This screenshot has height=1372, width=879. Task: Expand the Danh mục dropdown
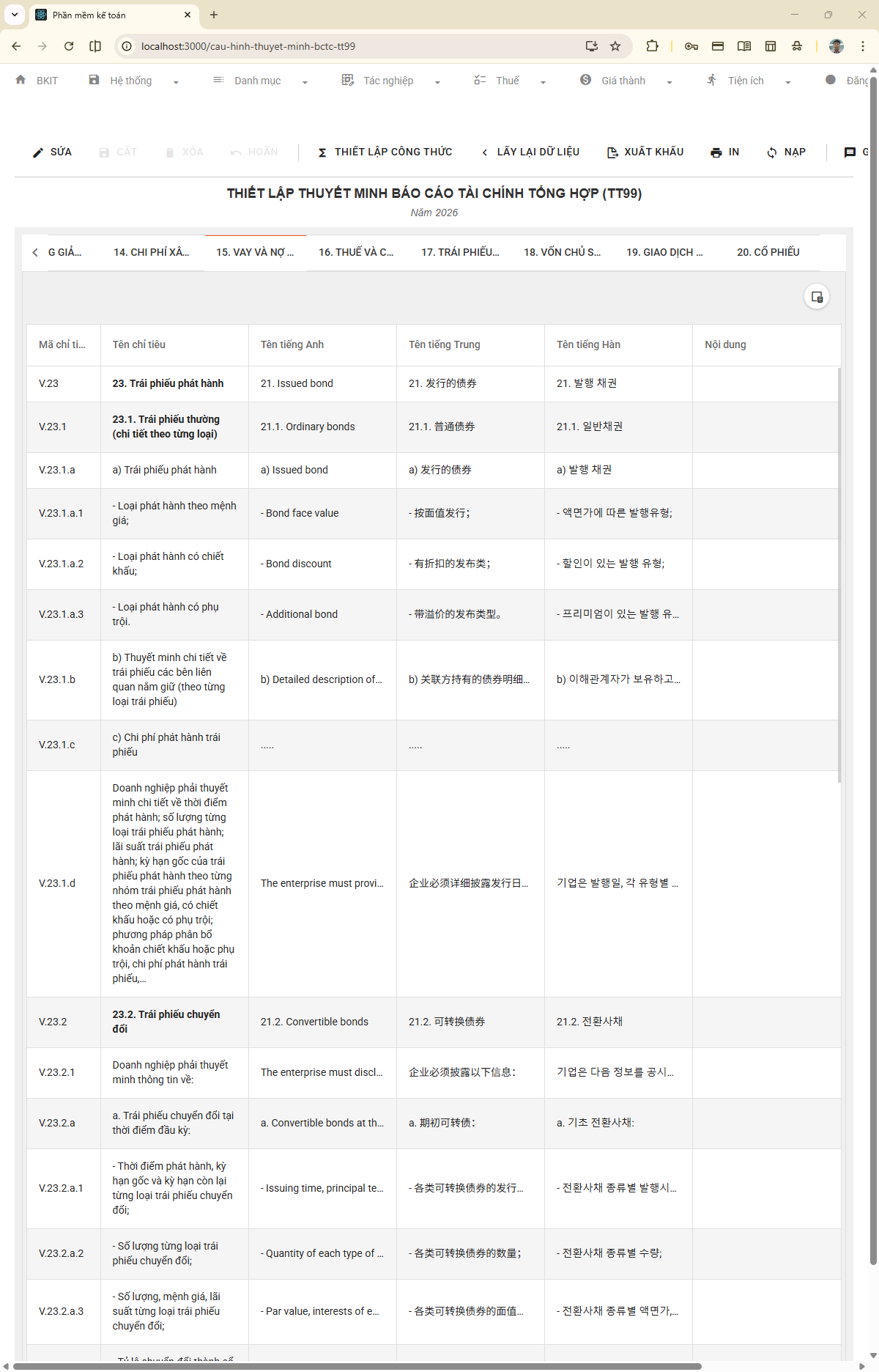coord(259,81)
